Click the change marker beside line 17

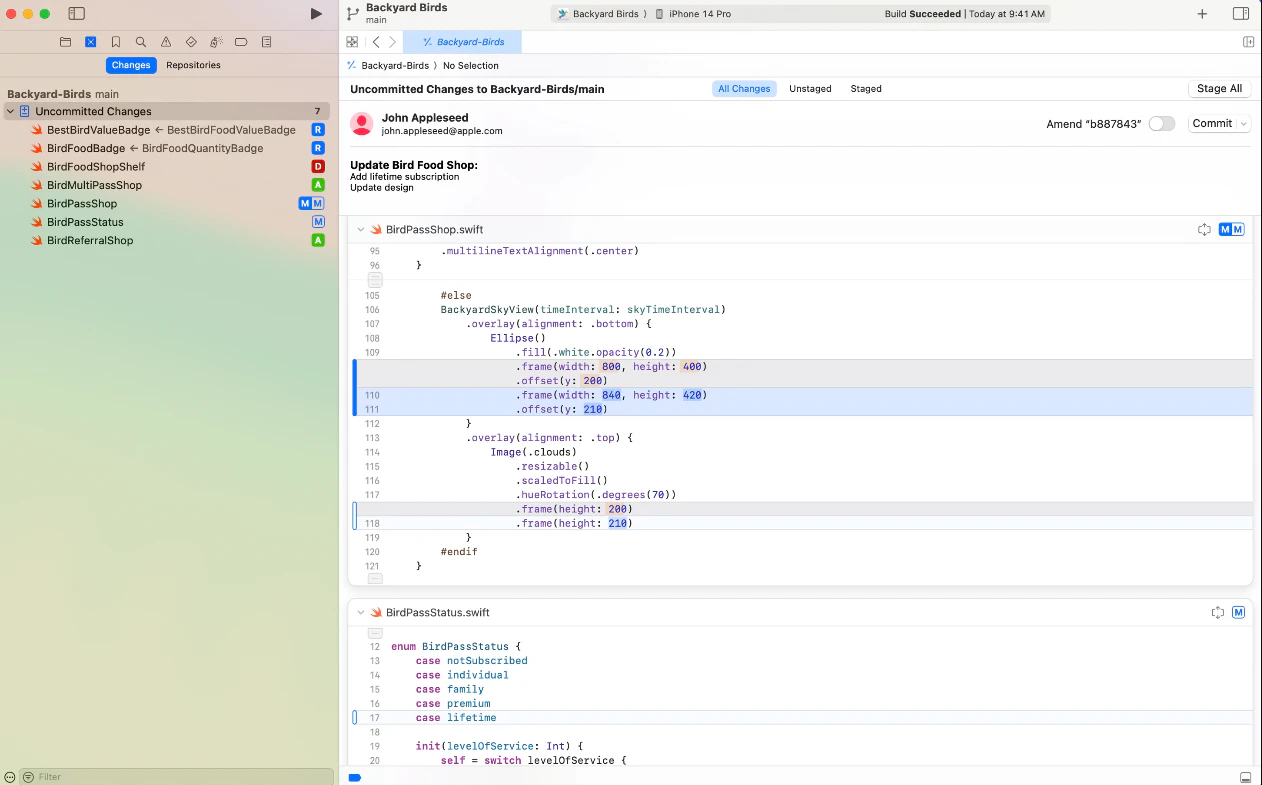coord(354,717)
